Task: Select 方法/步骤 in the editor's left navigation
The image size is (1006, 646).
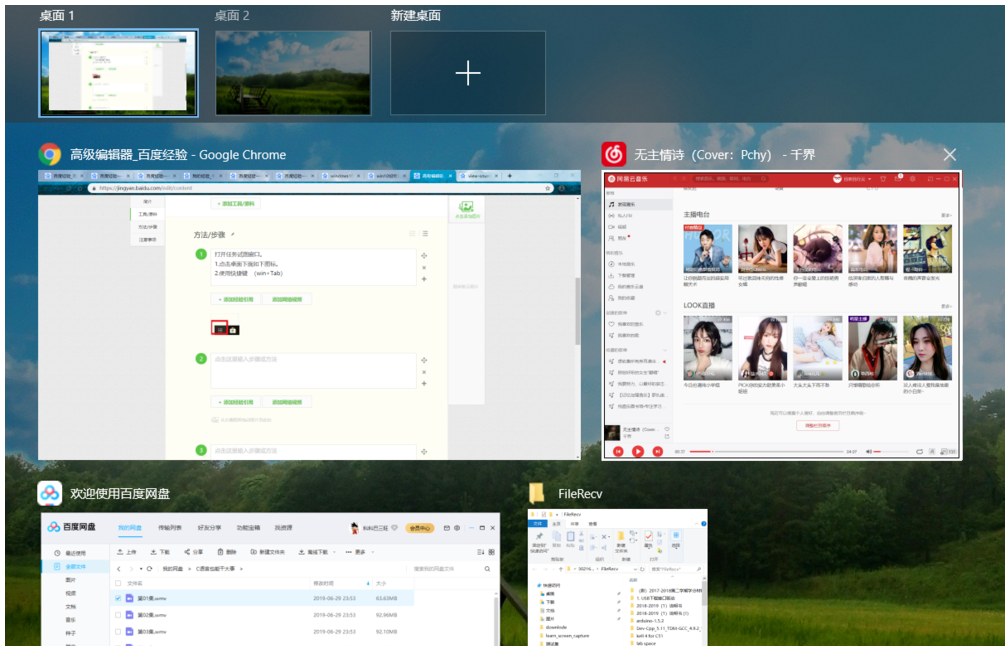Action: coord(148,226)
